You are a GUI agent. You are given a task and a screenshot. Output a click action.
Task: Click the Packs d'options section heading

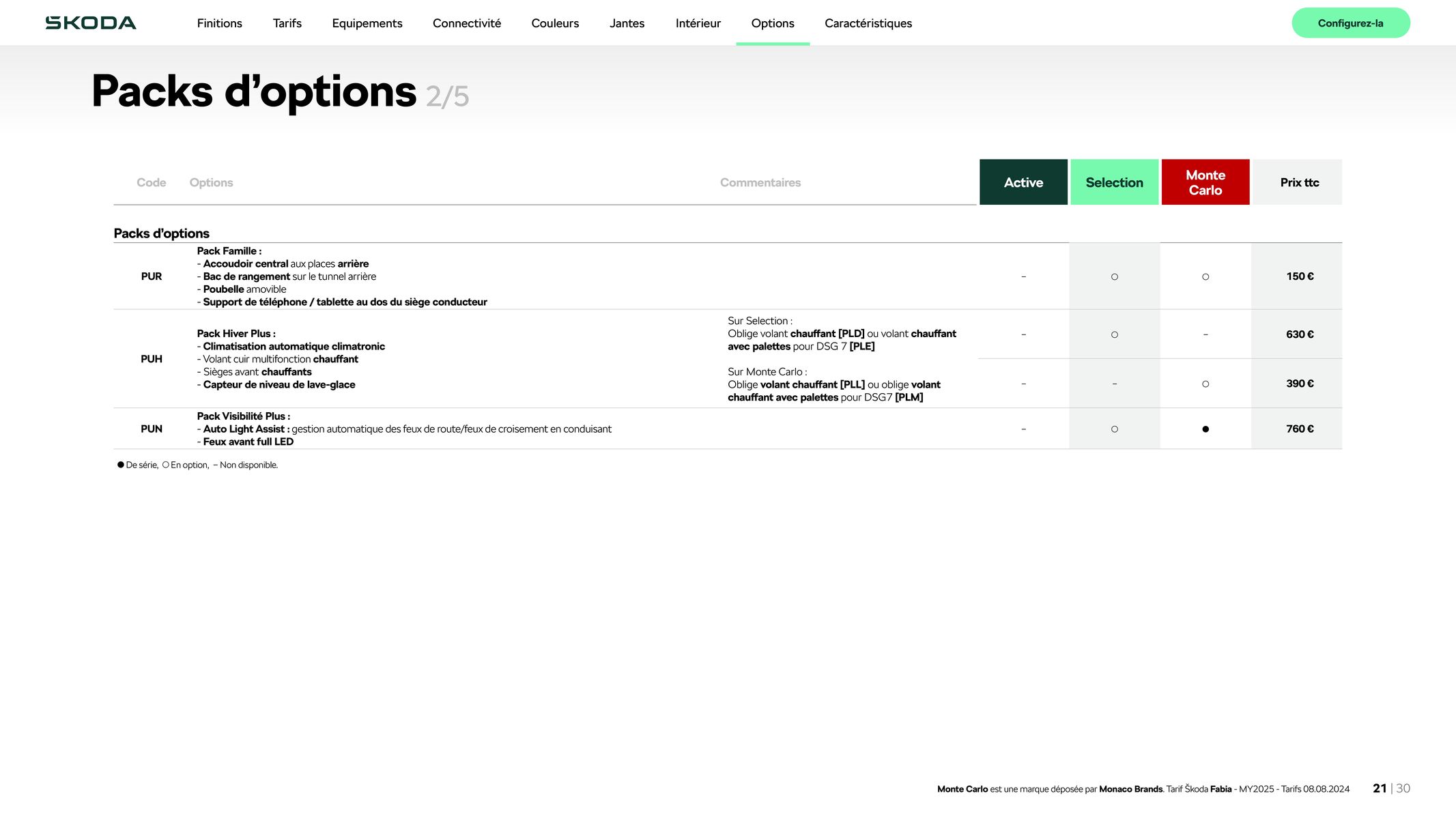161,233
